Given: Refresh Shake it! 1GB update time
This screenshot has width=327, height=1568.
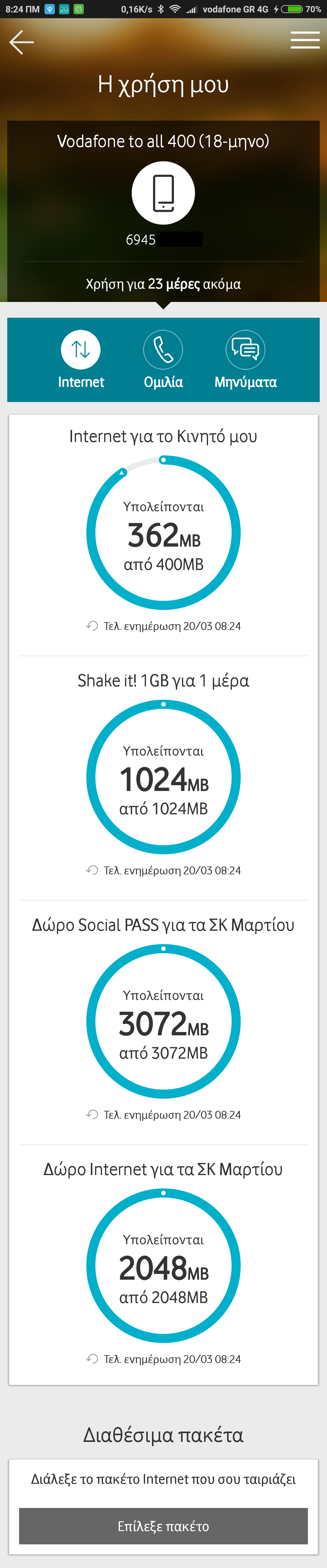Looking at the screenshot, I should pyautogui.click(x=92, y=870).
